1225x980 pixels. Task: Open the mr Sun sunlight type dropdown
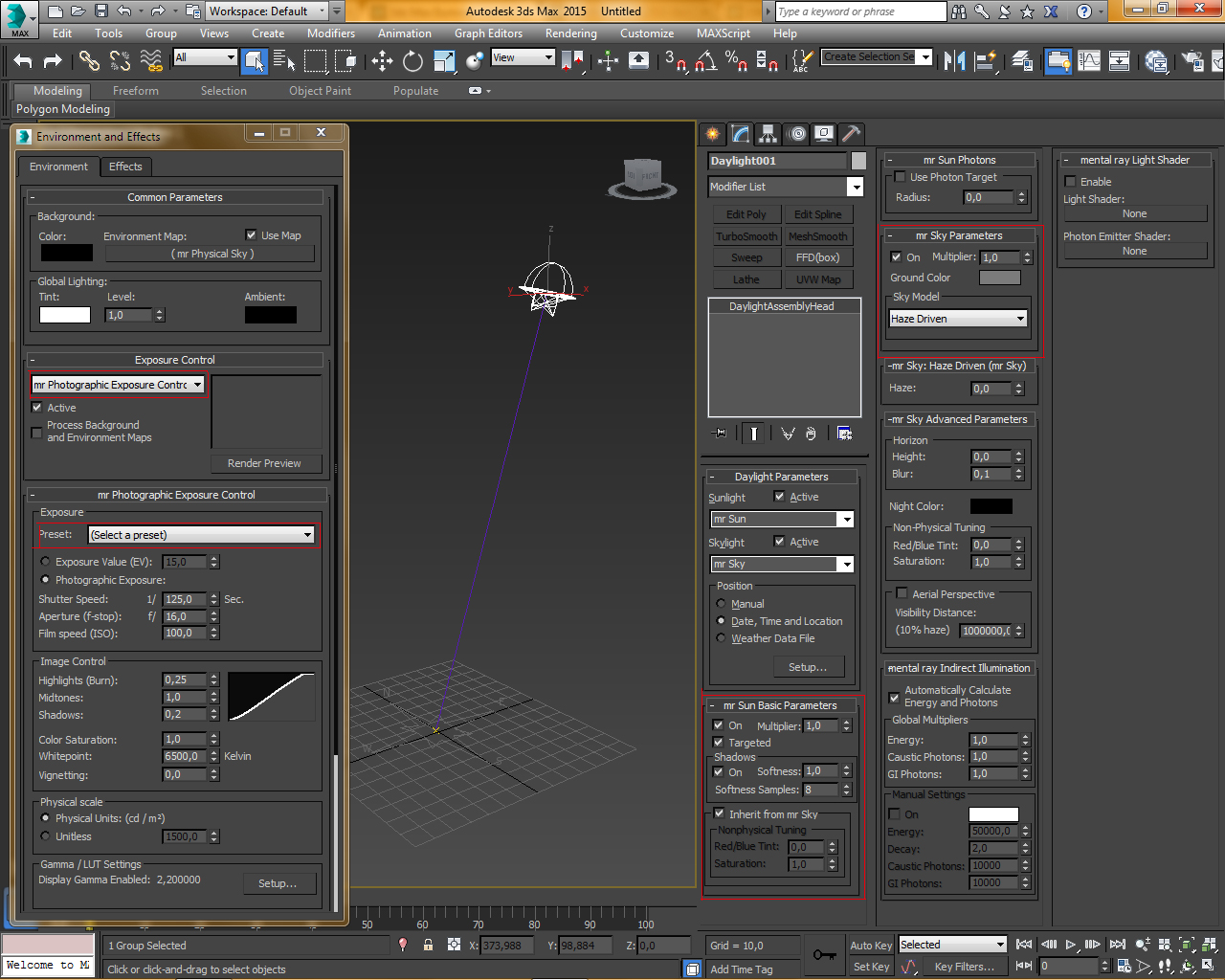click(x=782, y=519)
